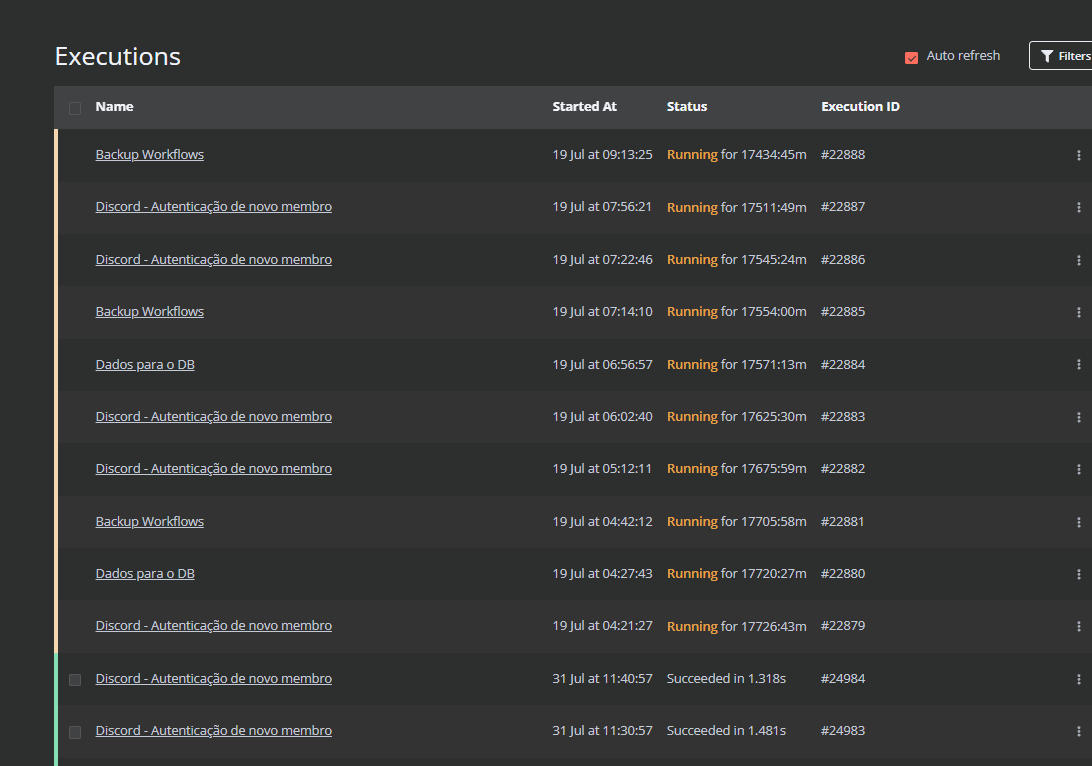Select the checkbox for execution #24984
The height and width of the screenshot is (766, 1092).
(75, 680)
